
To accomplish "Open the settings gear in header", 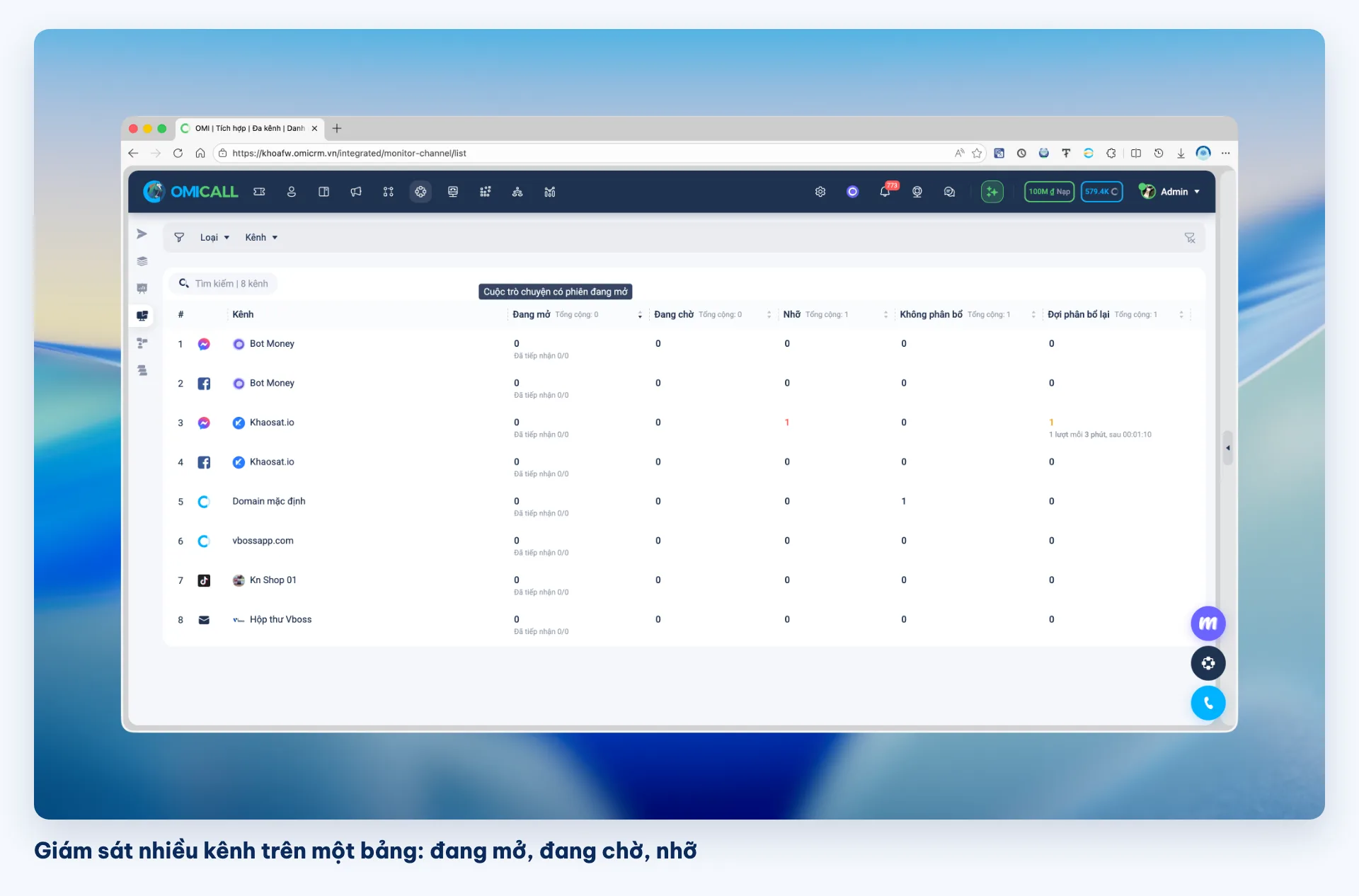I will coord(820,192).
